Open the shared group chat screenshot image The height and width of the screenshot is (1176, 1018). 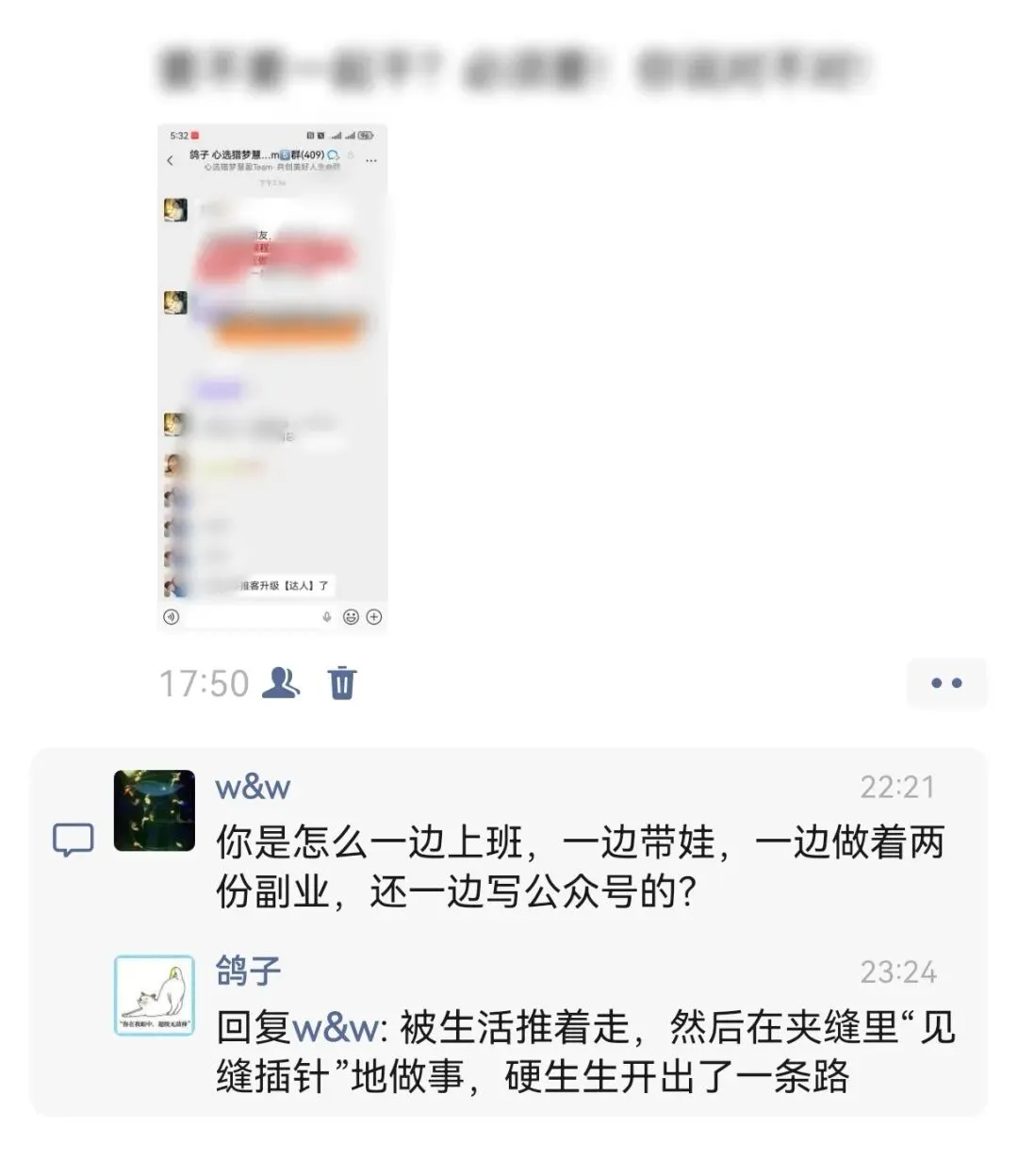click(272, 378)
